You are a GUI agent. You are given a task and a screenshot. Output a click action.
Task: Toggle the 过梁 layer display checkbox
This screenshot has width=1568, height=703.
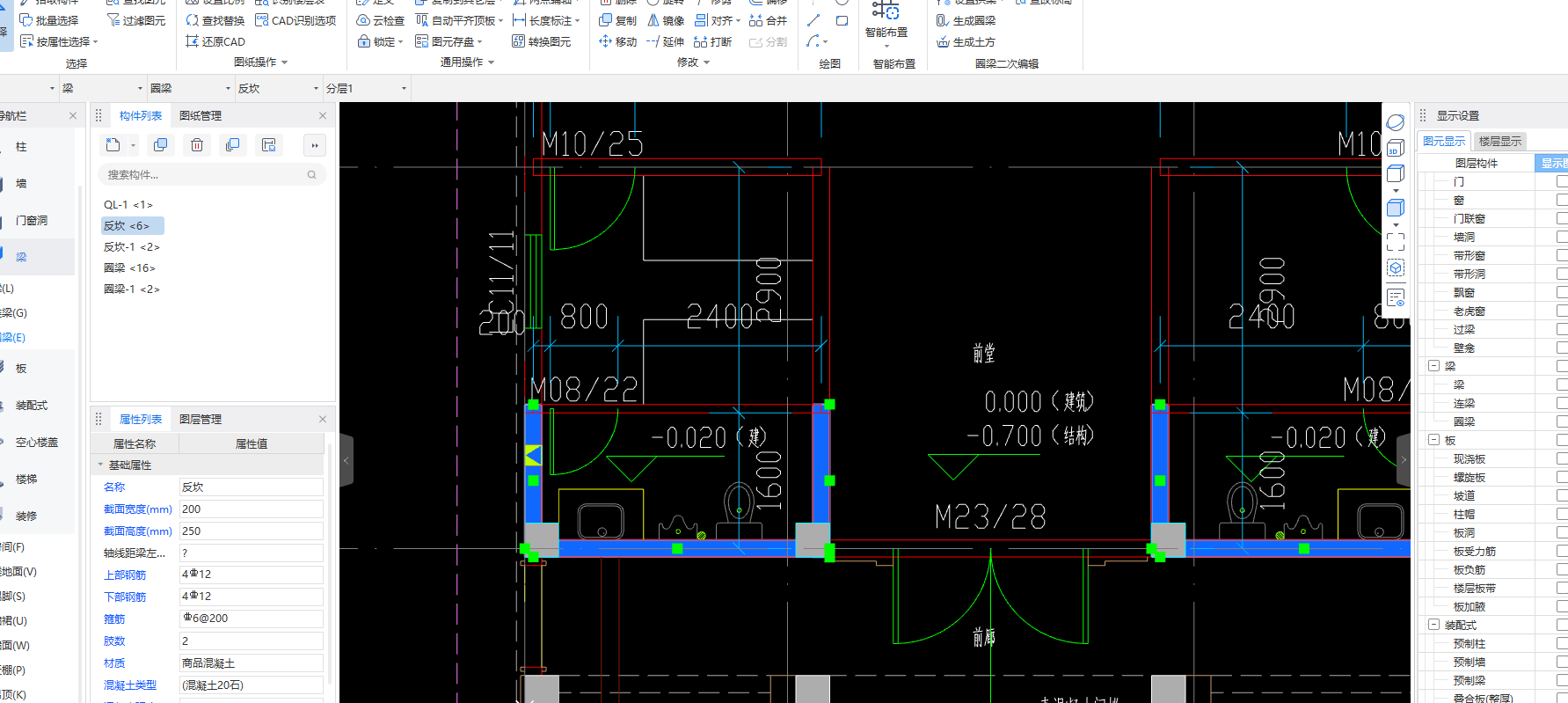(x=1562, y=329)
